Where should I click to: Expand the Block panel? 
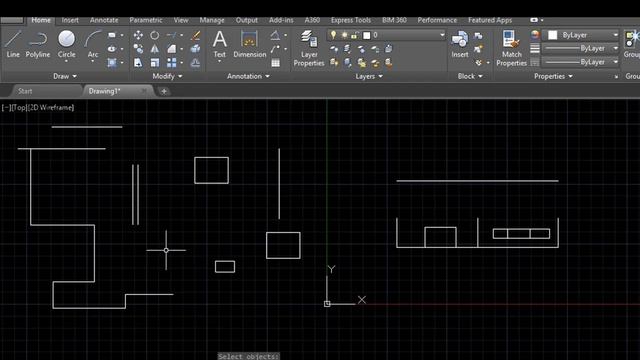(x=470, y=76)
